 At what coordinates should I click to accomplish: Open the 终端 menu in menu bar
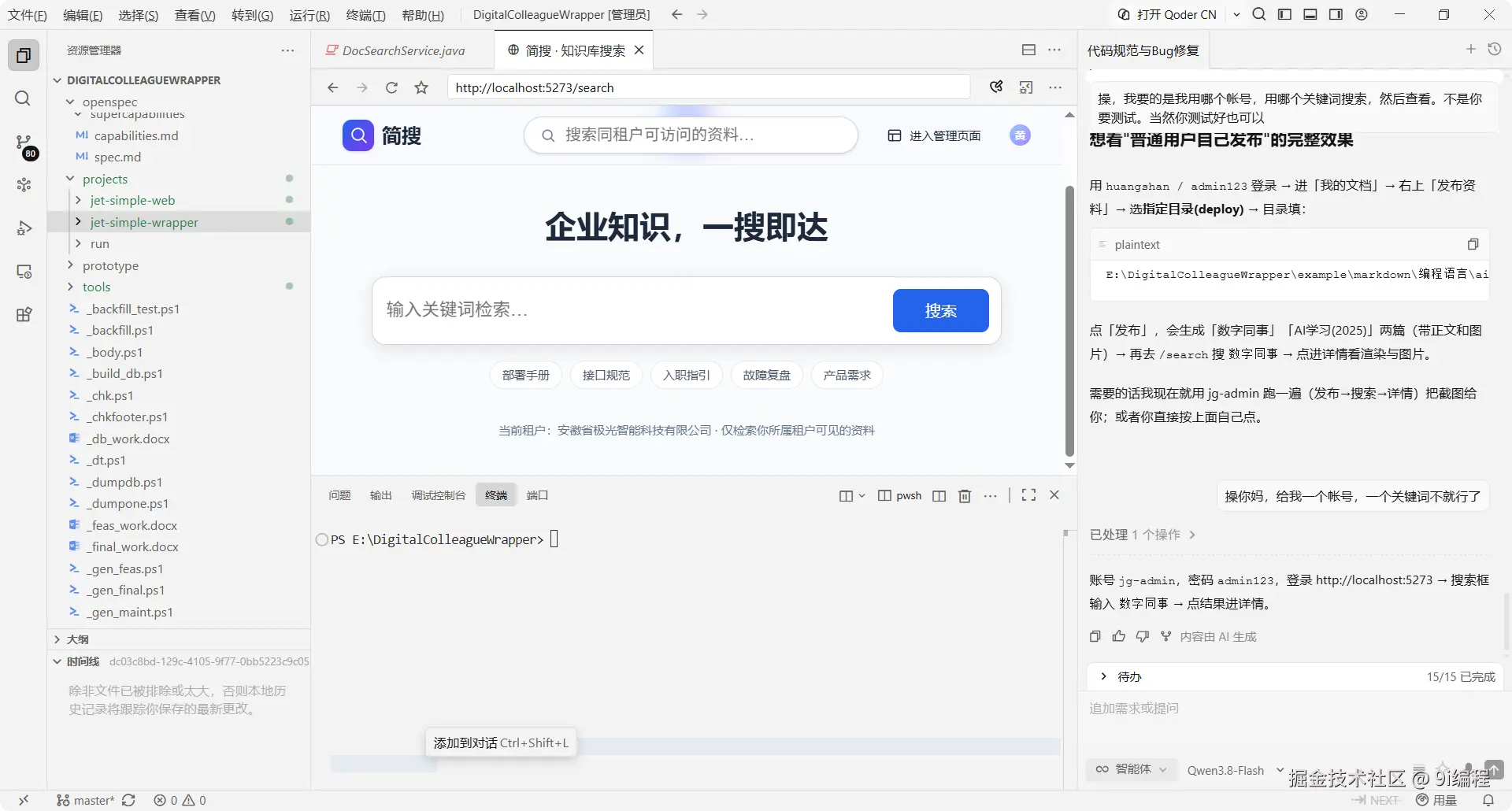[366, 15]
